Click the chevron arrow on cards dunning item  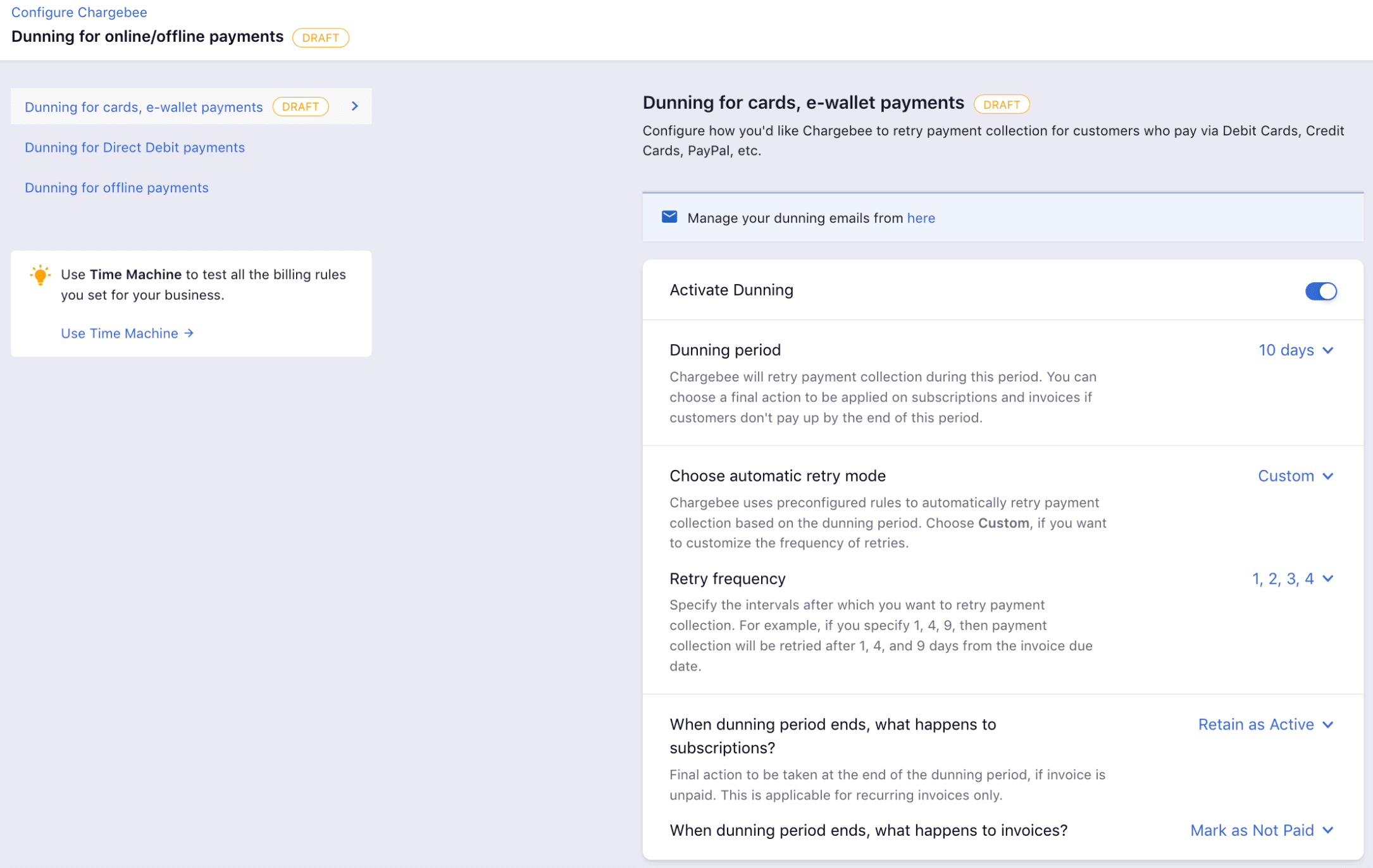coord(355,106)
